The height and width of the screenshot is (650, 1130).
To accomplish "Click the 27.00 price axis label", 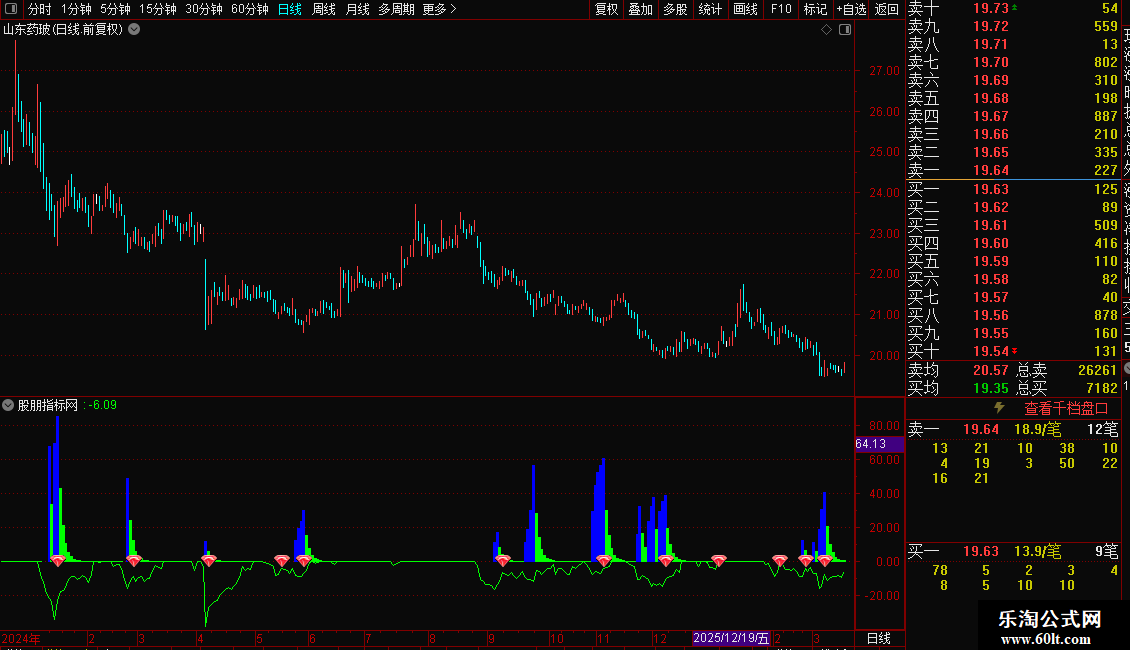I will [884, 71].
